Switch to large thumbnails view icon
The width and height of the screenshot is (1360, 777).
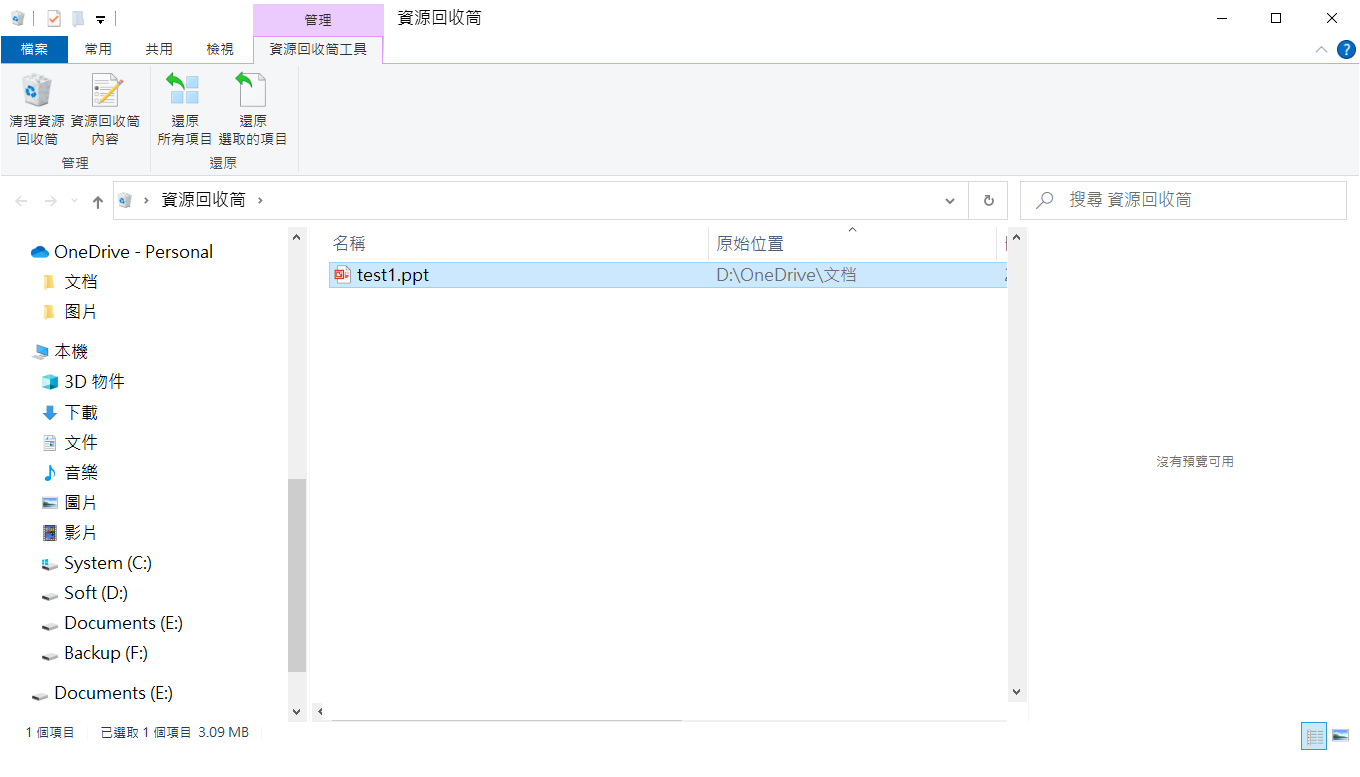pos(1341,736)
